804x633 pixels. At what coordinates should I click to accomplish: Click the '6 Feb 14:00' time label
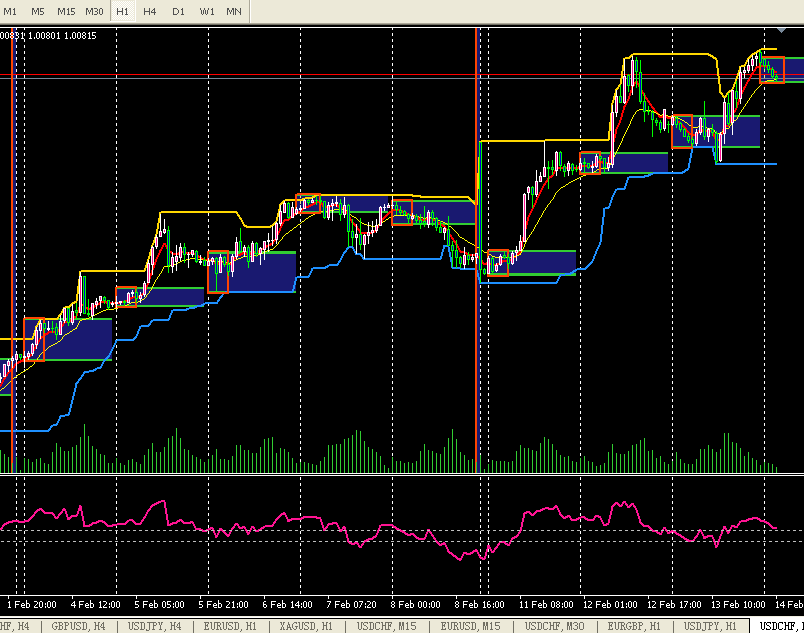pos(288,605)
